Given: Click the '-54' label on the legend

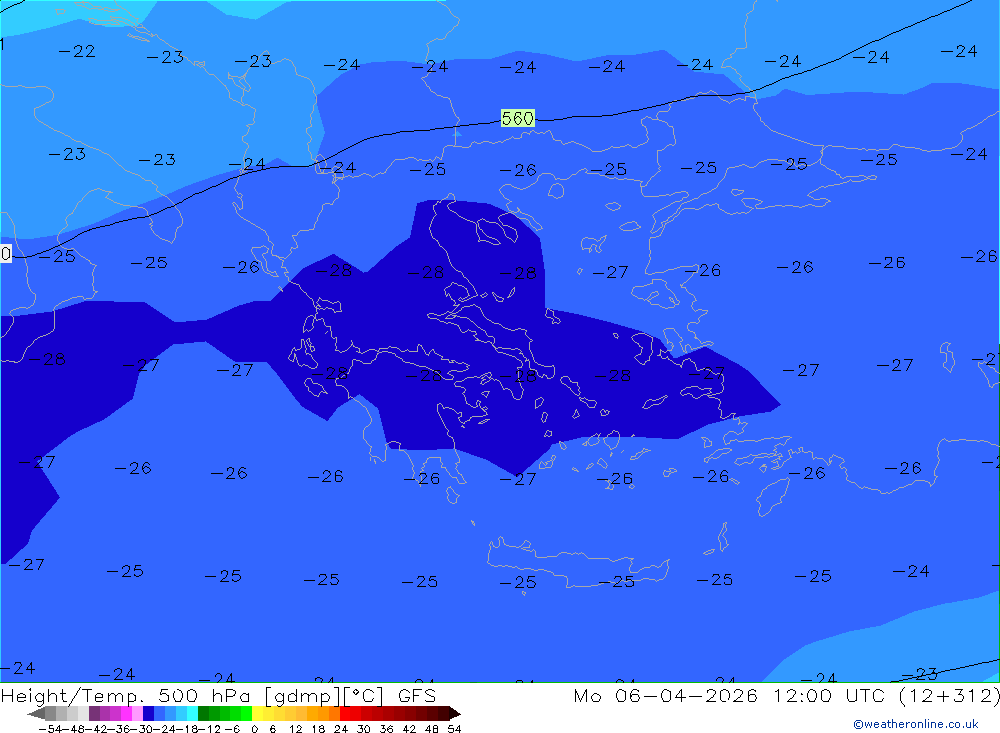Looking at the screenshot, I should [50, 729].
